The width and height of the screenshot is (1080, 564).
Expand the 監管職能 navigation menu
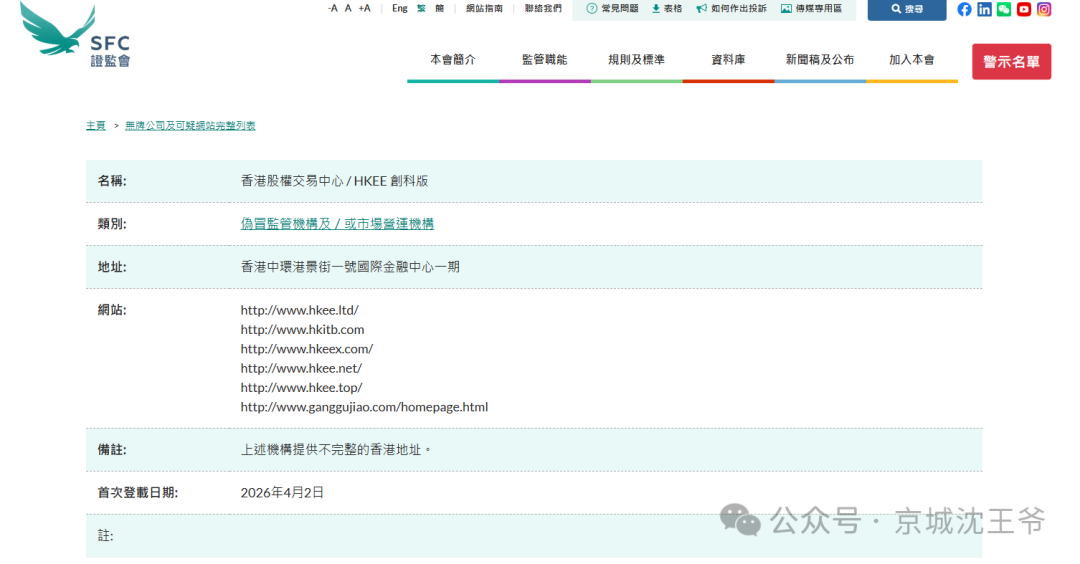pyautogui.click(x=544, y=60)
